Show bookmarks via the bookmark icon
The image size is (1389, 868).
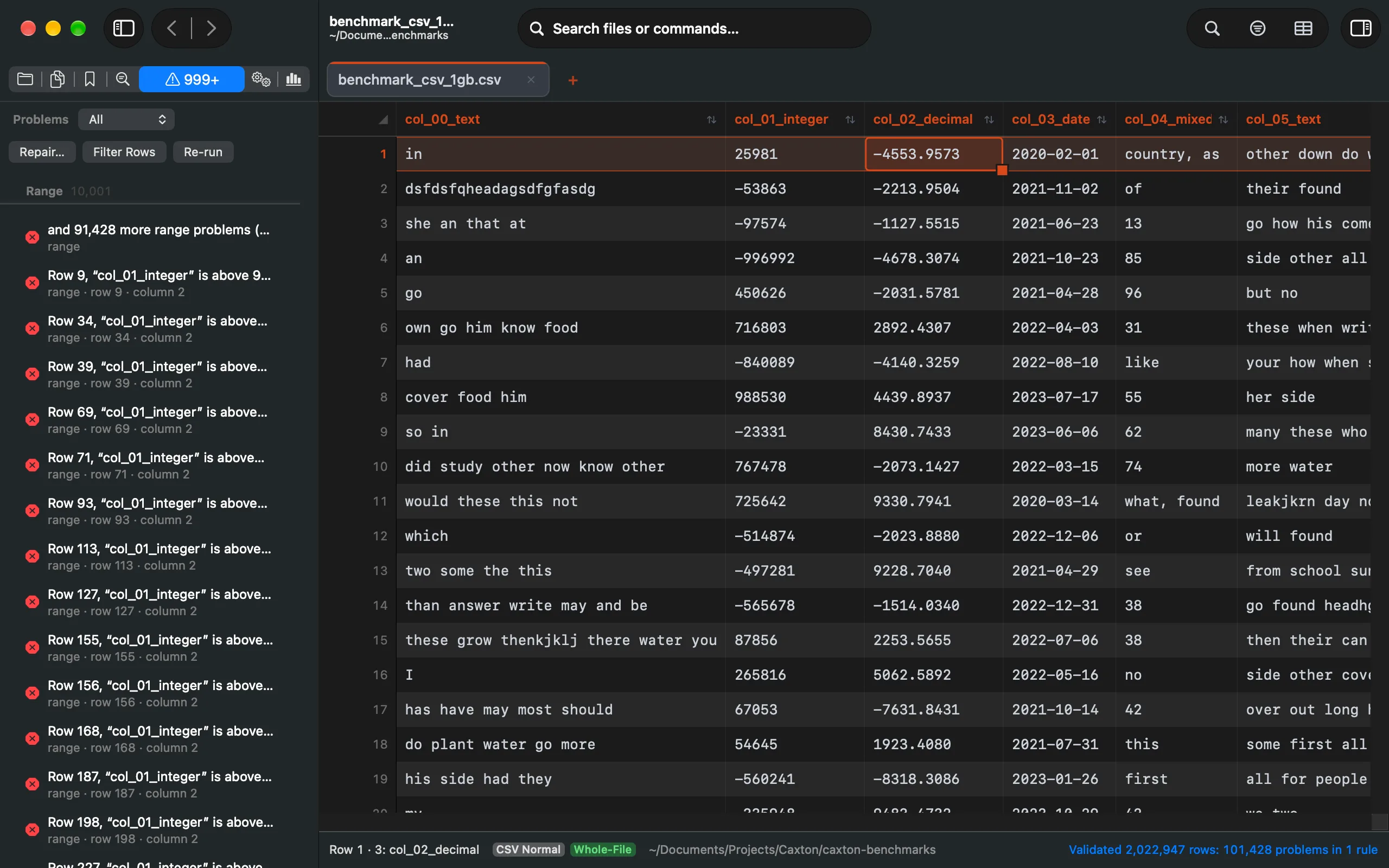tap(90, 79)
